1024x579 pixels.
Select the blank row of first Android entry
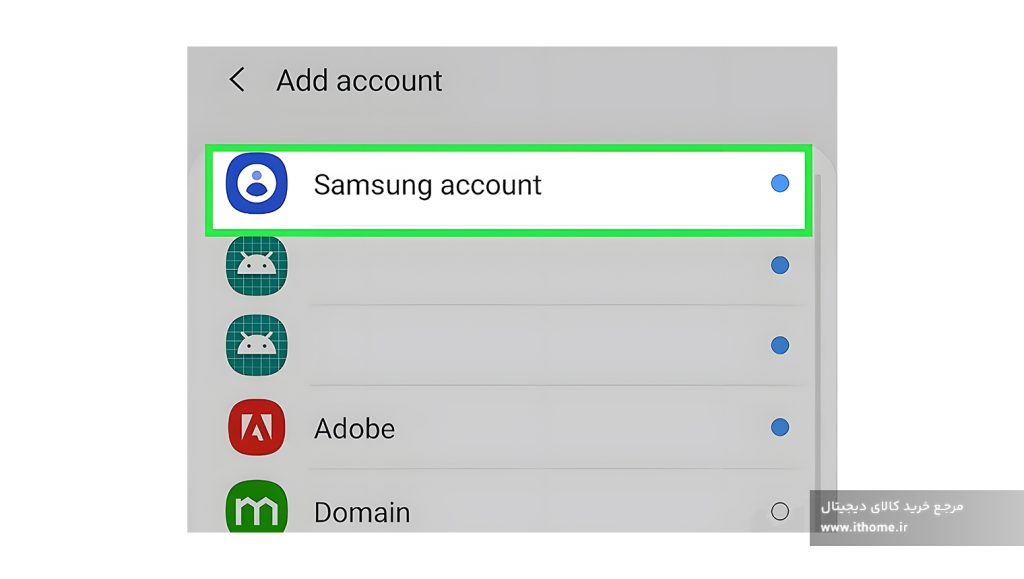click(508, 266)
